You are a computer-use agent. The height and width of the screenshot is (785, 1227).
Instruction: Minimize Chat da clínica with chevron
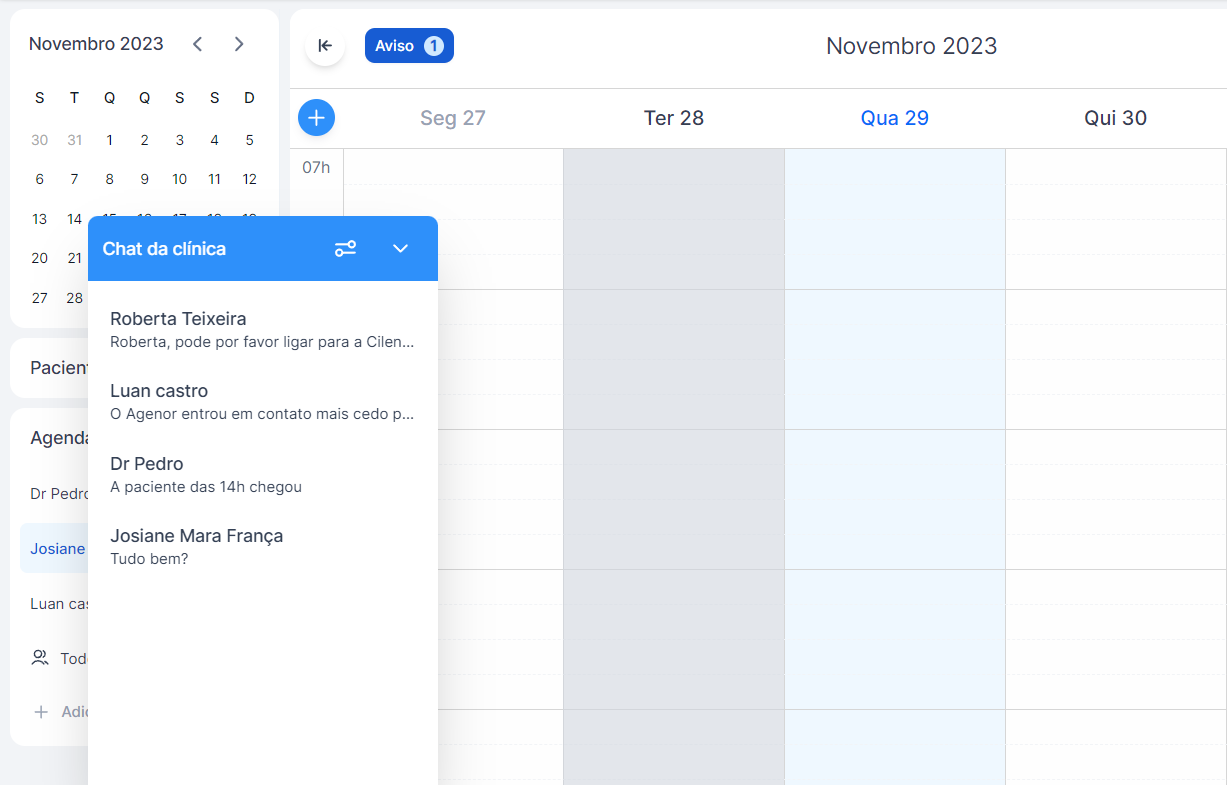(400, 249)
